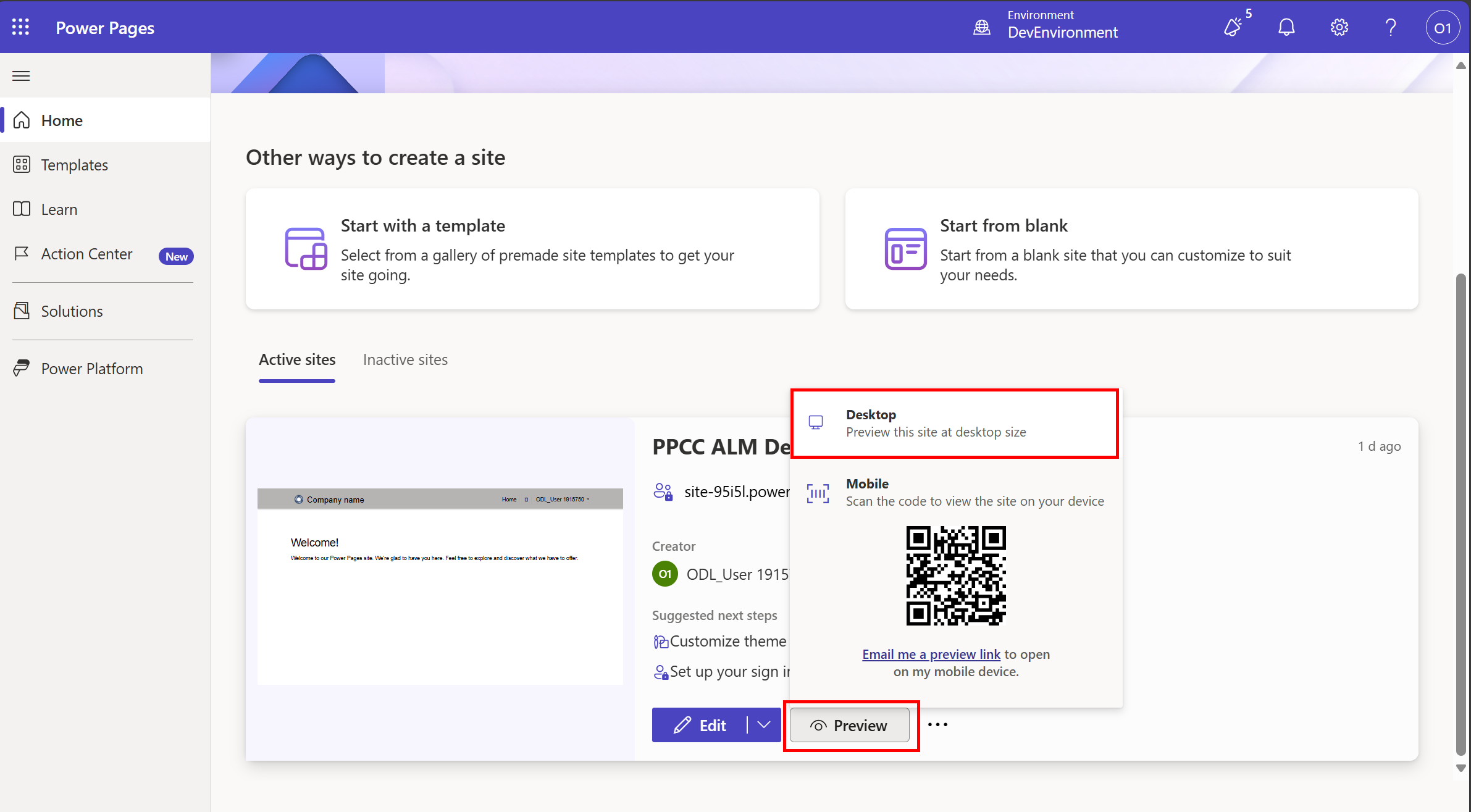This screenshot has height=812, width=1471.
Task: Go to Templates in sidebar
Action: pyautogui.click(x=74, y=165)
